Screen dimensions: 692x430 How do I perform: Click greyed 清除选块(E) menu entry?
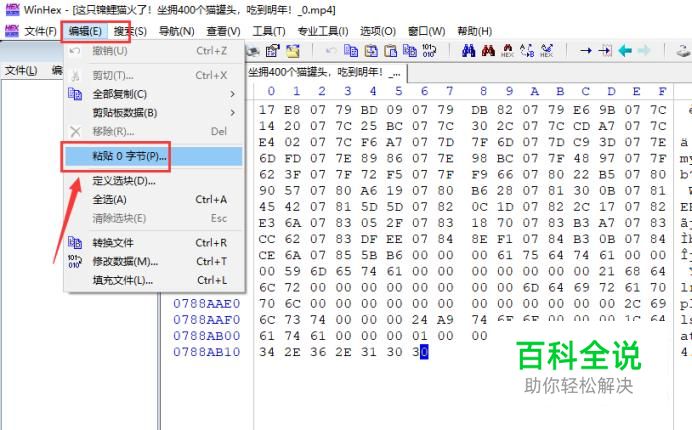[x=154, y=218]
